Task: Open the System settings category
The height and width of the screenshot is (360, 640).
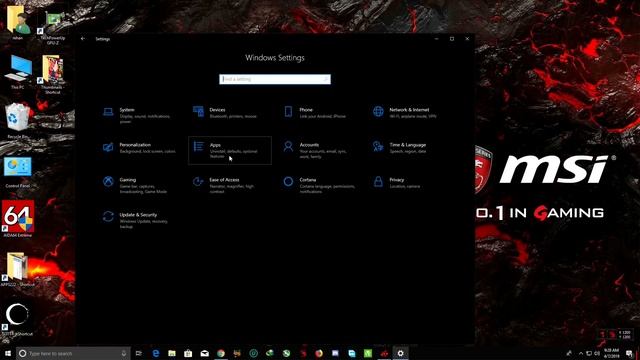Action: pos(140,116)
